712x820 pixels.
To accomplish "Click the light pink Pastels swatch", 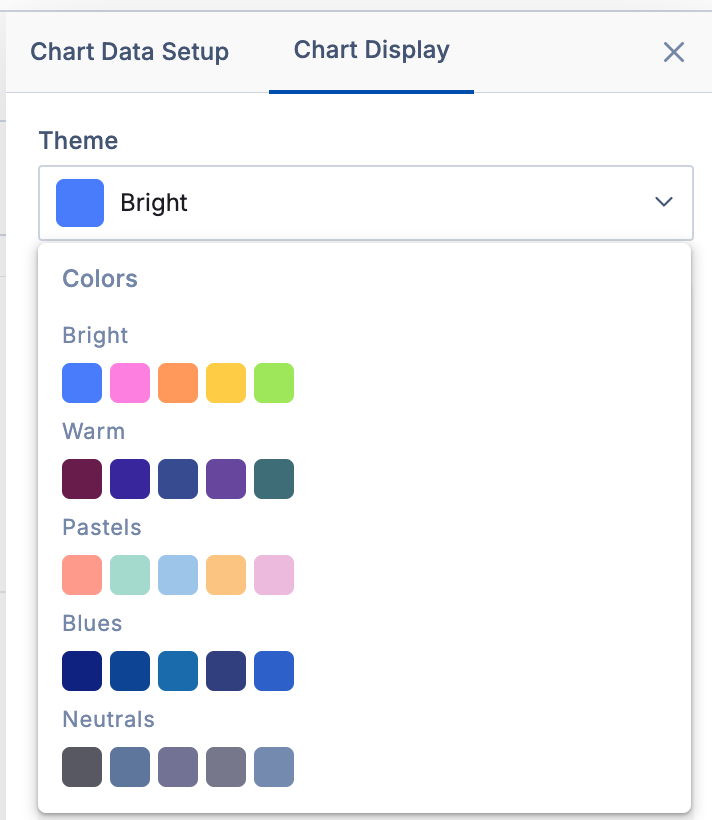I will point(274,575).
